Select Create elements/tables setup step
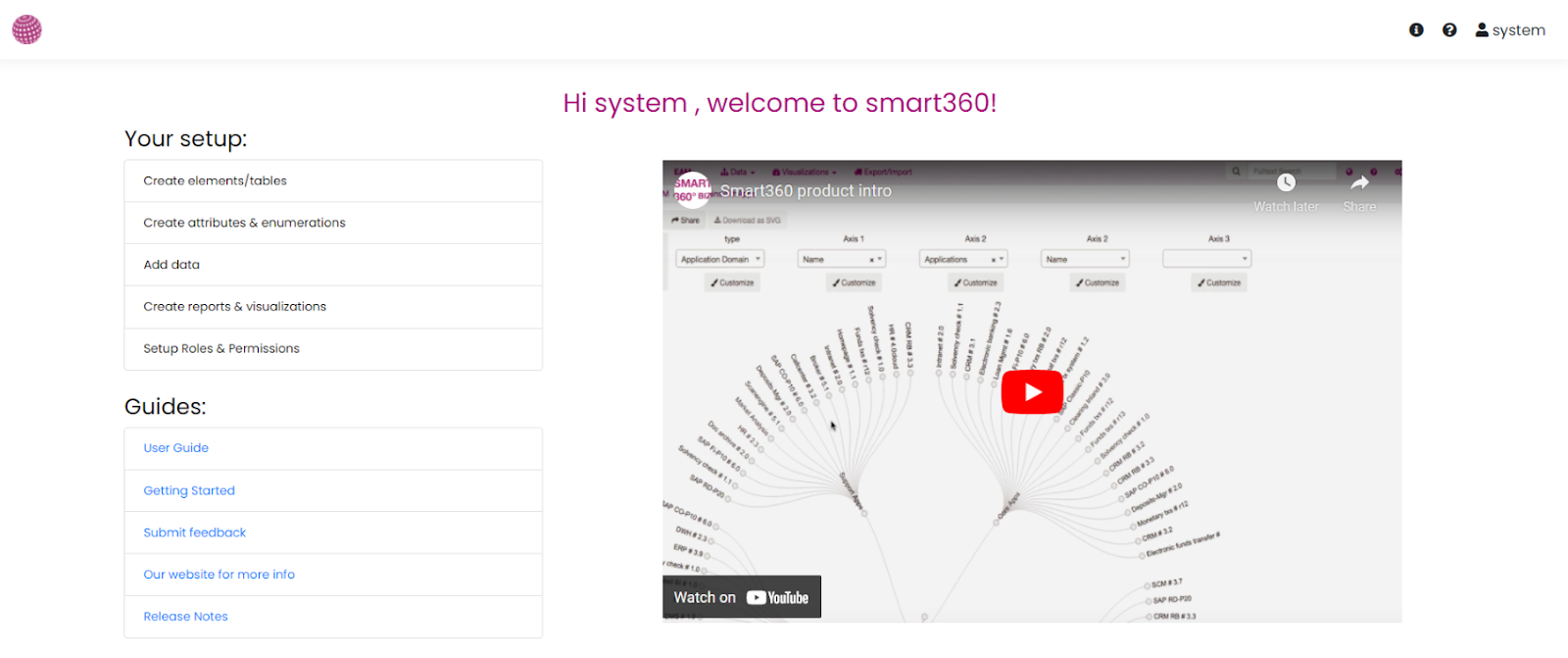The image size is (1568, 658). click(333, 181)
